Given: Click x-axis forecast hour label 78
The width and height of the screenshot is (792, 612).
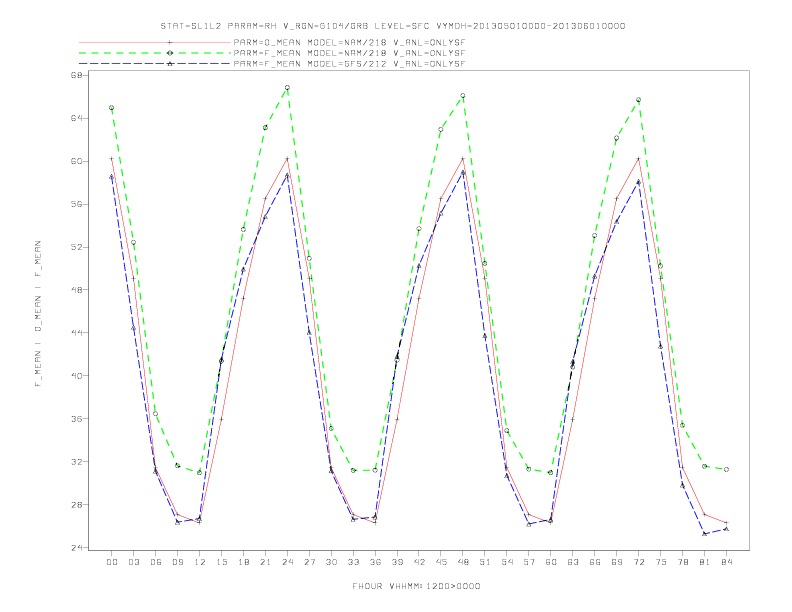Looking at the screenshot, I should [683, 562].
